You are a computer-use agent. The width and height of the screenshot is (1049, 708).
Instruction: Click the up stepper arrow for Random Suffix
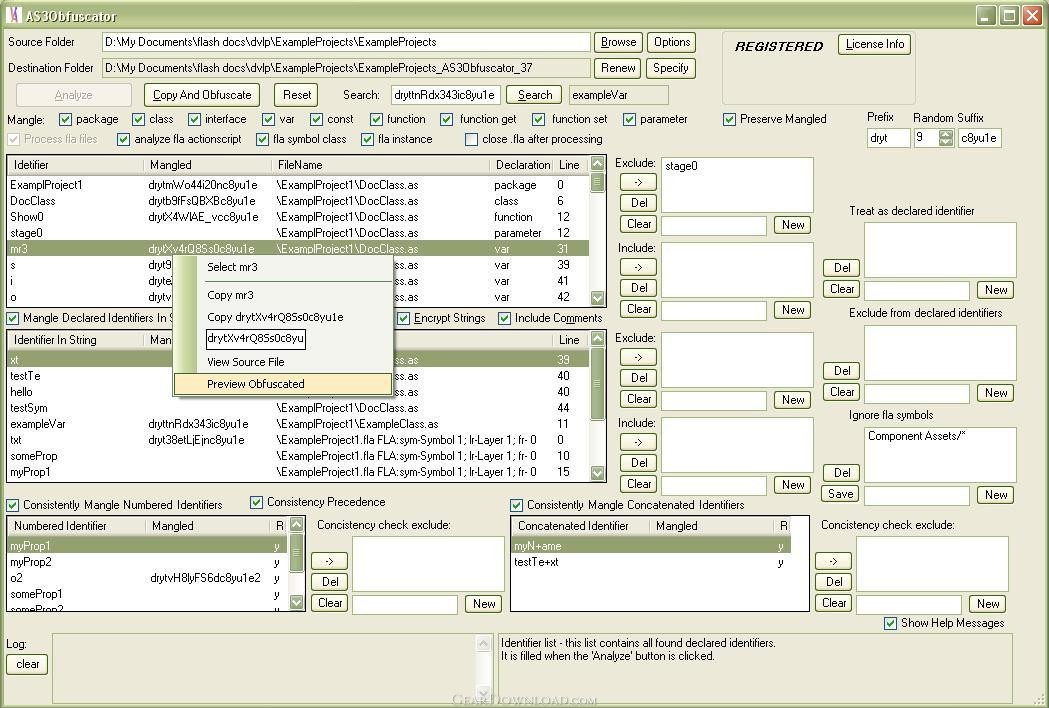click(x=945, y=133)
